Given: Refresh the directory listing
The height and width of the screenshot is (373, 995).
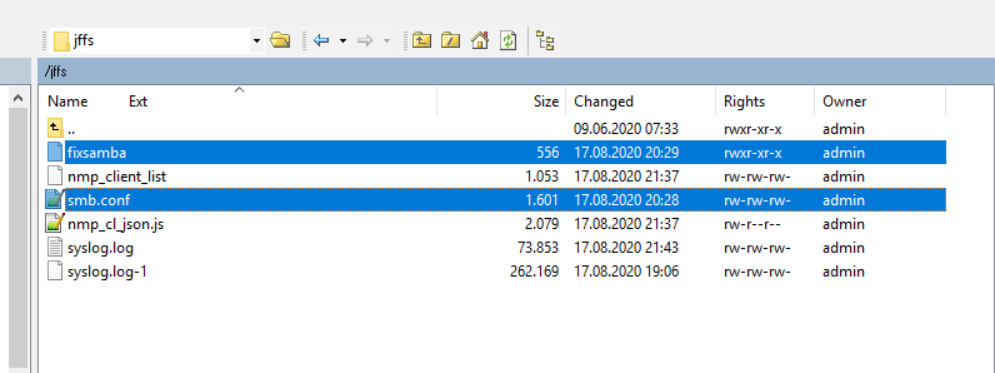Looking at the screenshot, I should pos(508,41).
